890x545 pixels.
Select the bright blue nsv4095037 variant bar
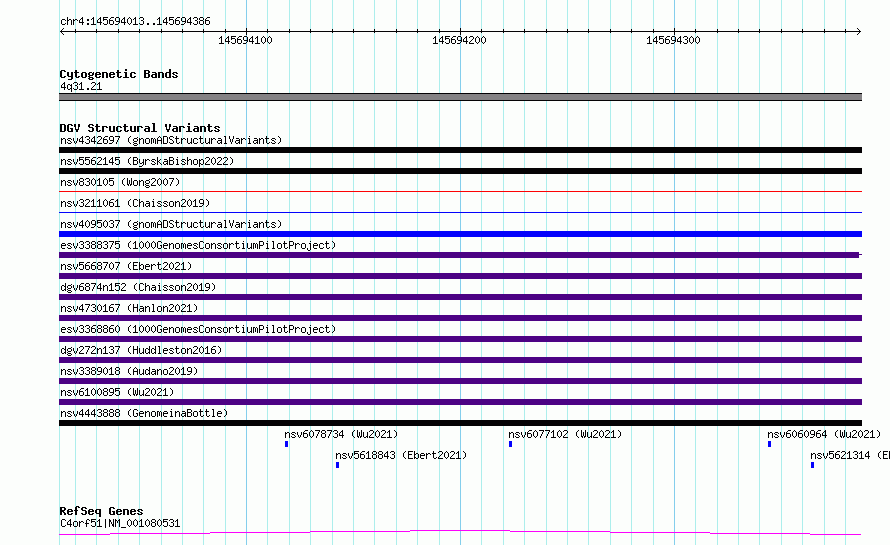[460, 234]
